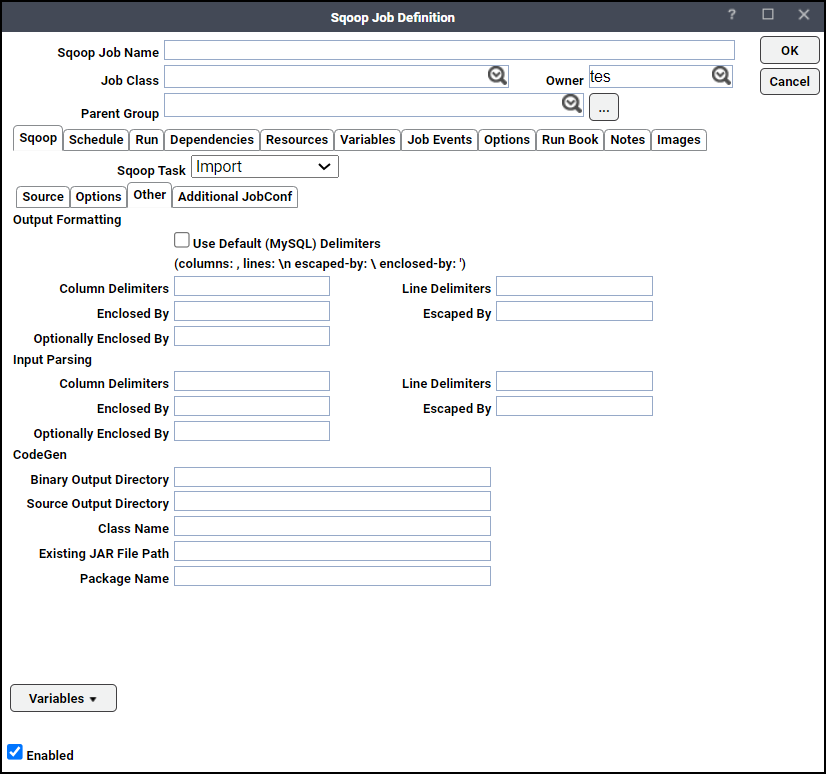Image resolution: width=826 pixels, height=774 pixels.
Task: Click the OK button
Action: coord(790,51)
